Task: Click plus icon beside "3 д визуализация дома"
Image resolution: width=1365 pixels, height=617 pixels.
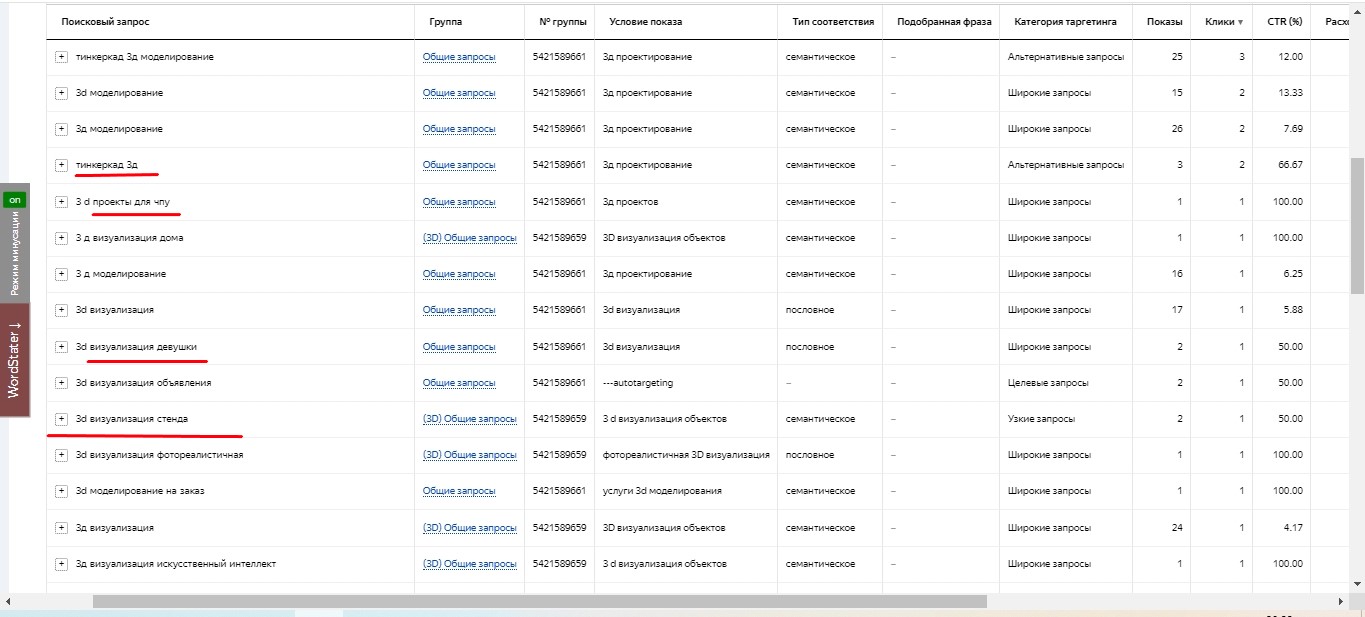Action: (61, 238)
